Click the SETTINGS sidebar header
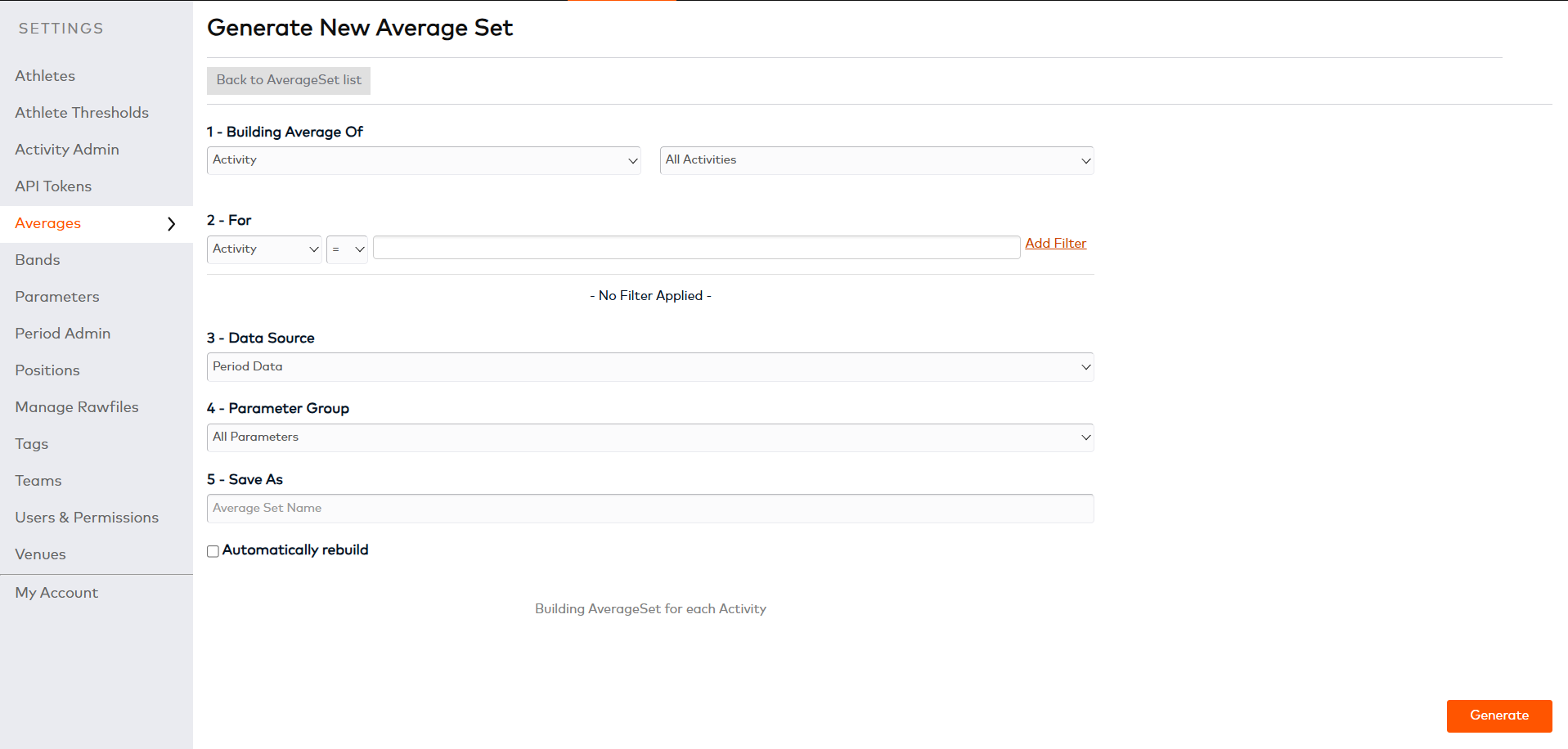This screenshot has height=749, width=1568. [x=61, y=29]
